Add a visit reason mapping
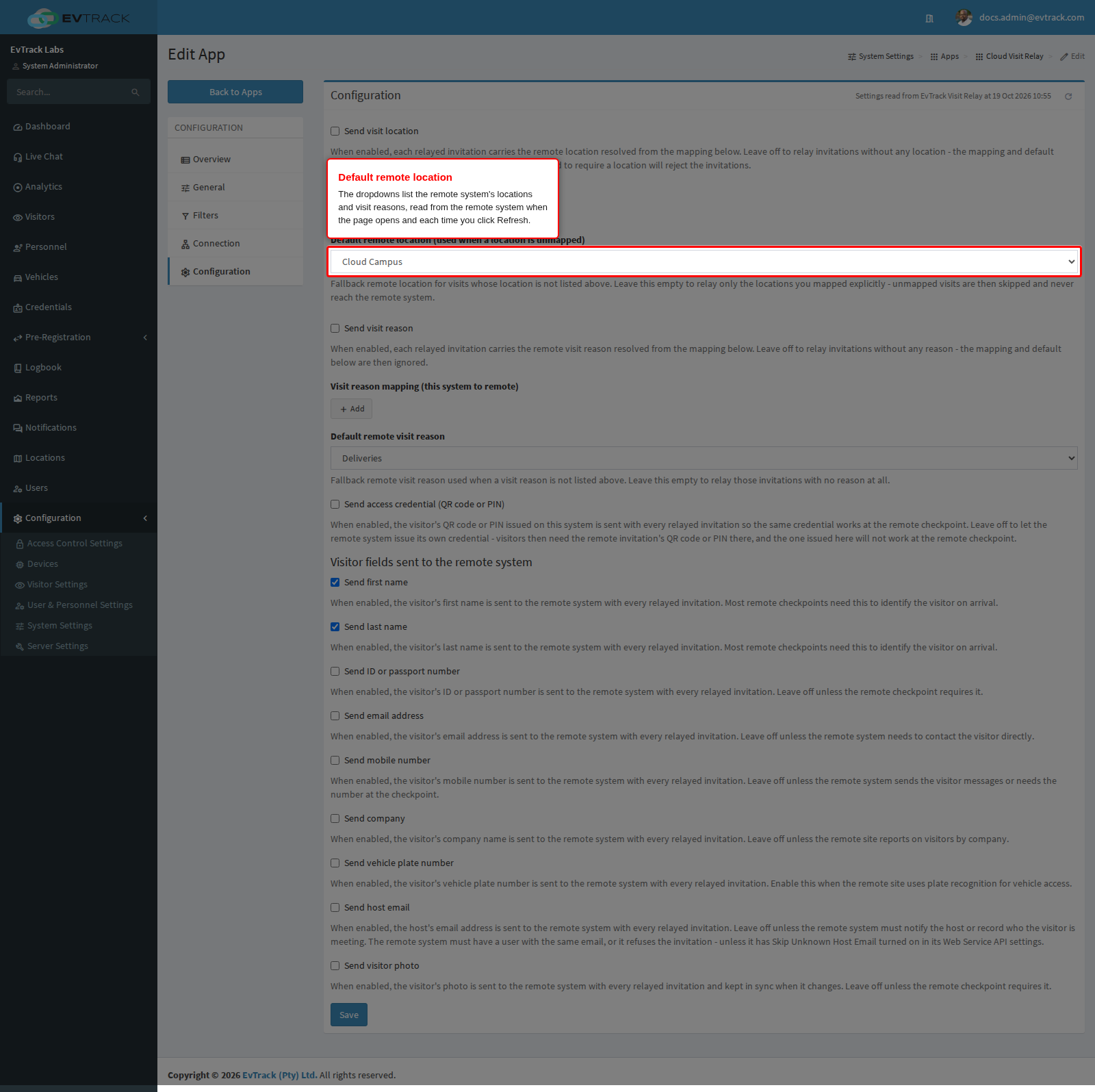This screenshot has width=1095, height=1092. point(351,409)
